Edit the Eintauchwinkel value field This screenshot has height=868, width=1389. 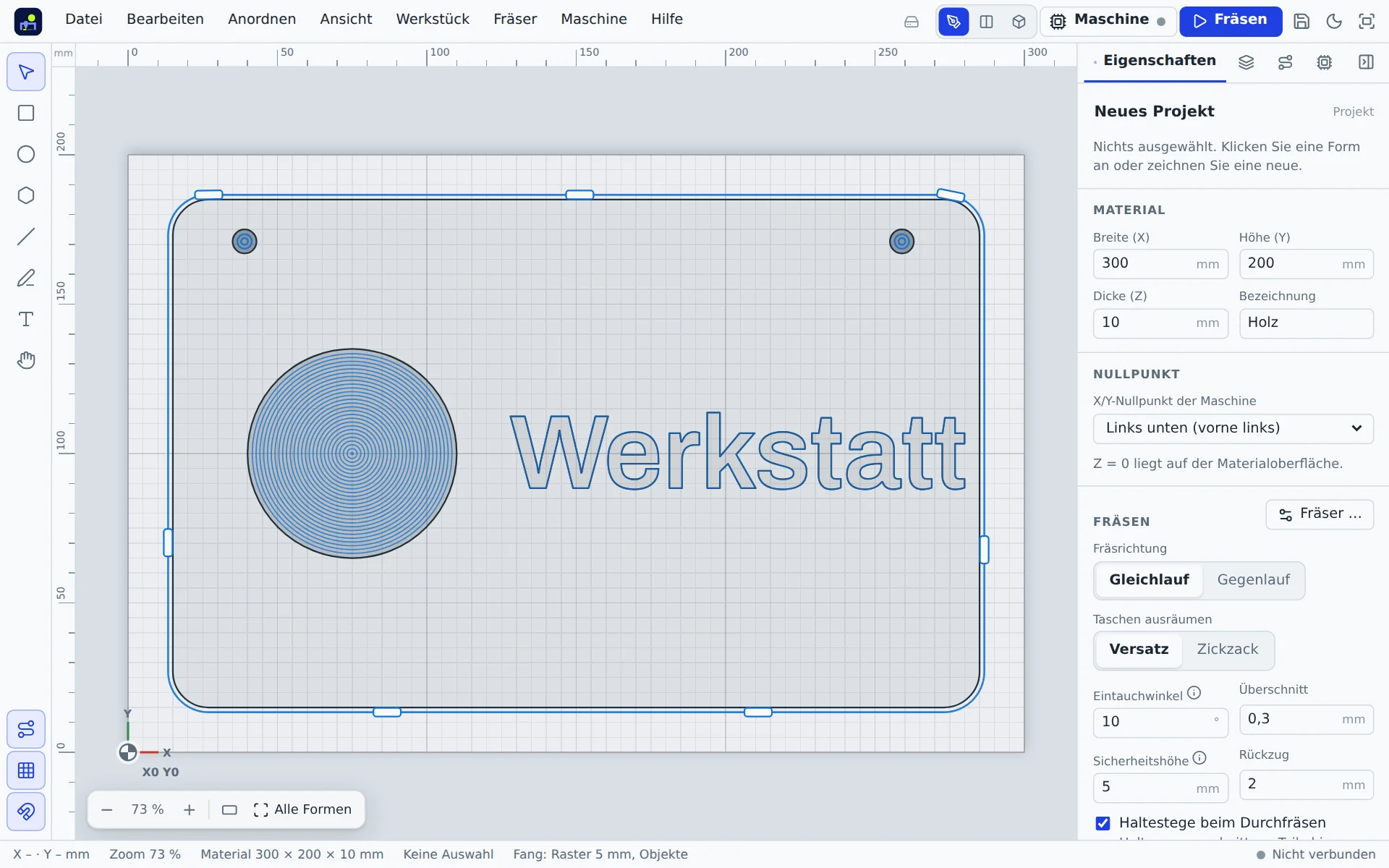[x=1160, y=722]
